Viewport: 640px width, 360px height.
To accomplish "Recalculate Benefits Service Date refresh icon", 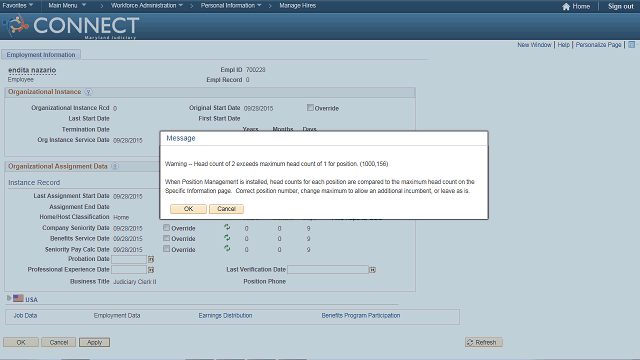I will pos(227,238).
